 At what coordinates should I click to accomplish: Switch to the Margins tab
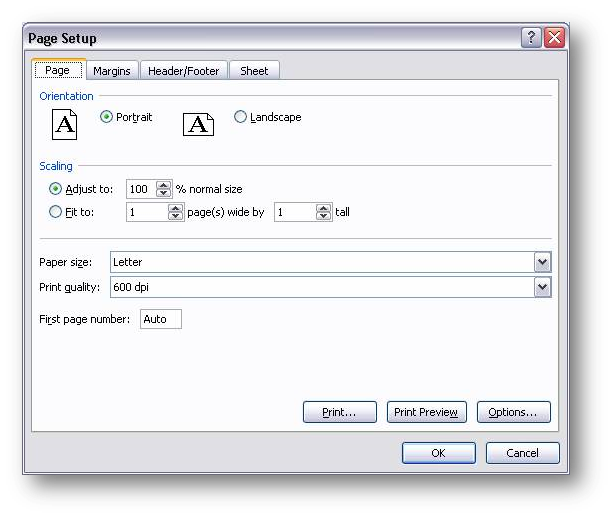tap(111, 71)
